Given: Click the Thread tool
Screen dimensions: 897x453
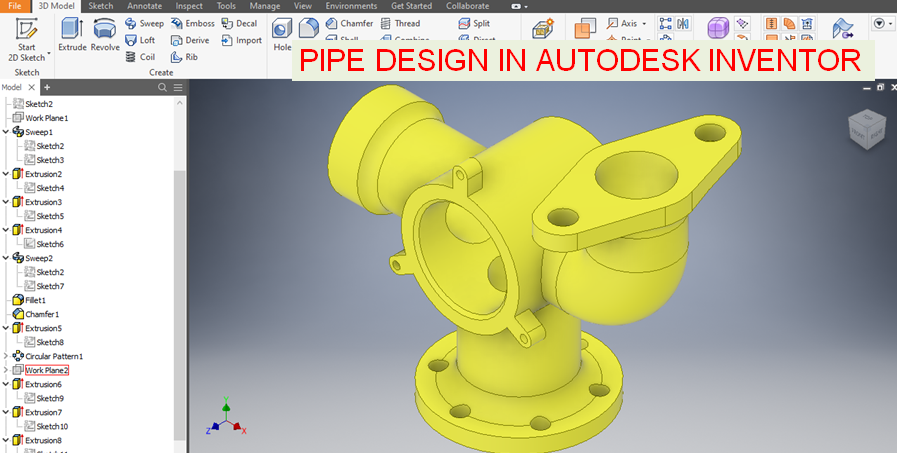Looking at the screenshot, I should tap(400, 23).
